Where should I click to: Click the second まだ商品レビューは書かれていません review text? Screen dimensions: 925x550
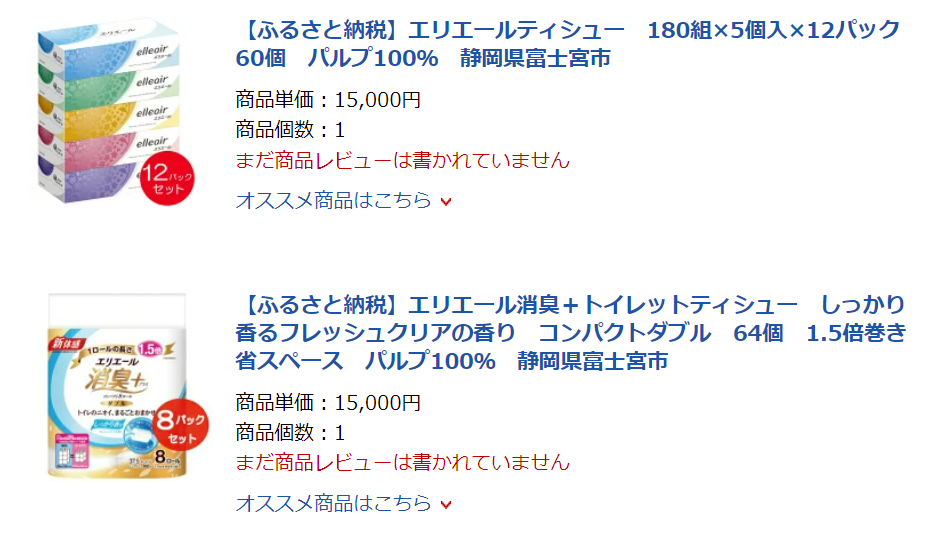point(402,462)
